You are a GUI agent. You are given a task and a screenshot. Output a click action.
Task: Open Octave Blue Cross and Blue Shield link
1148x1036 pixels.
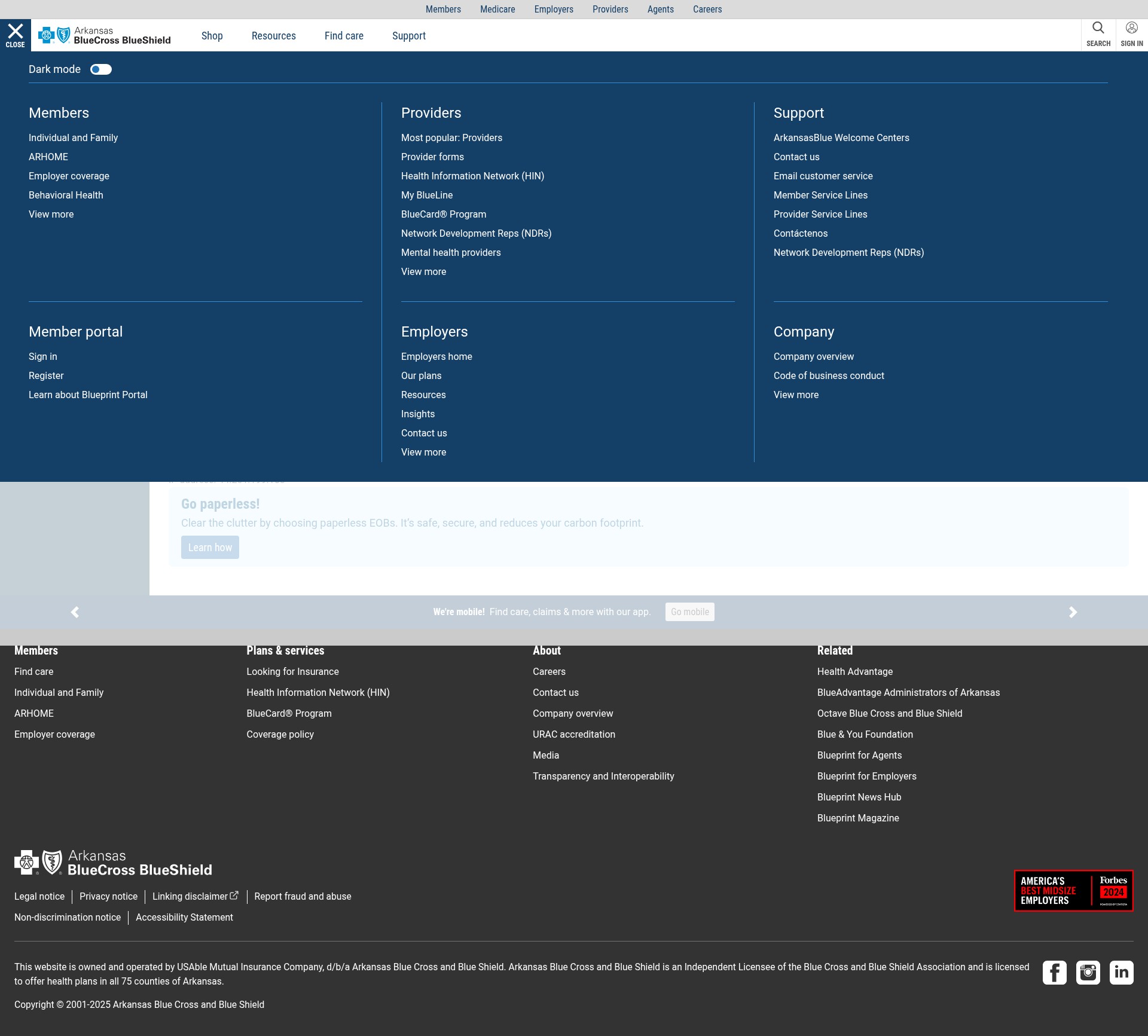(x=890, y=714)
